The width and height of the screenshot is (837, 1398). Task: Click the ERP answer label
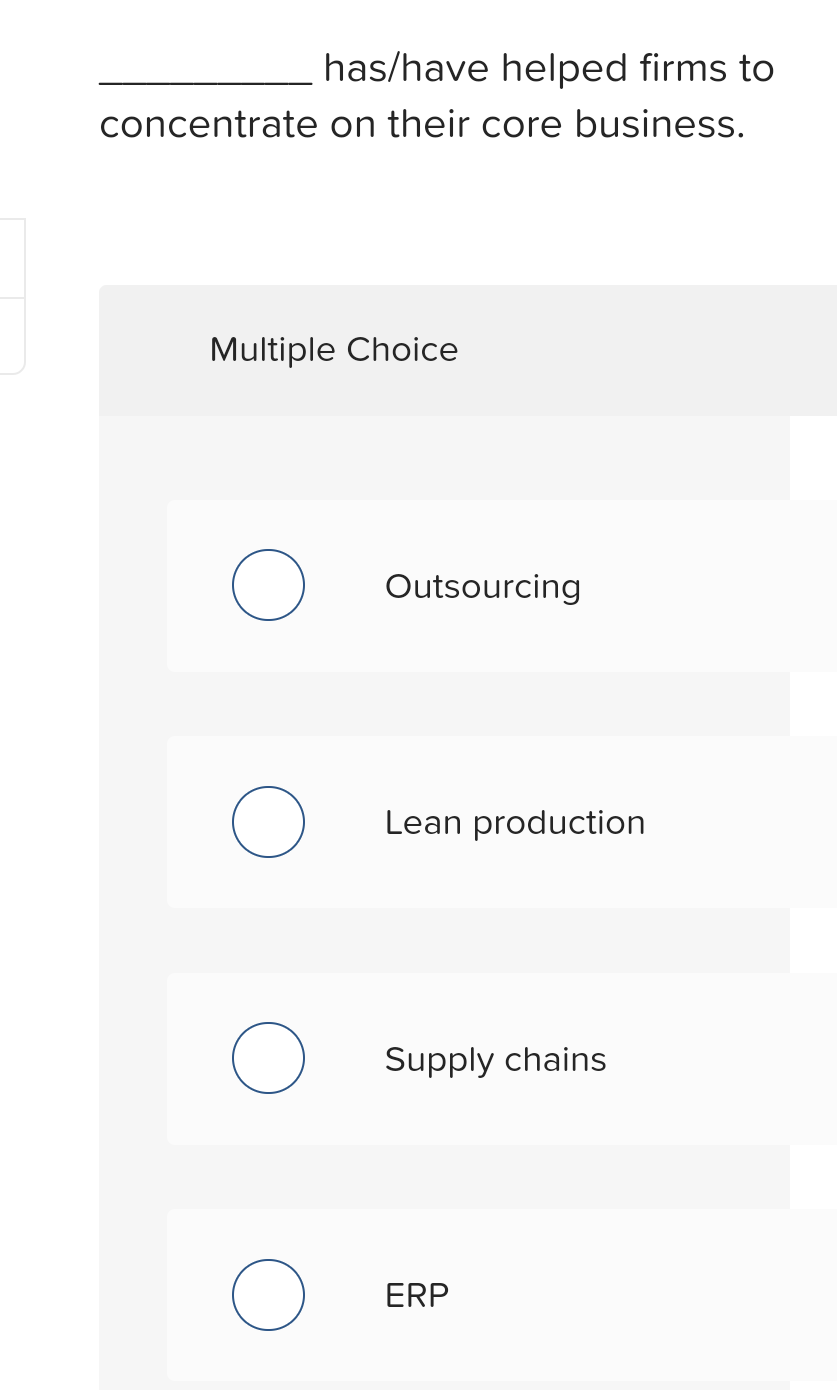pos(416,1295)
